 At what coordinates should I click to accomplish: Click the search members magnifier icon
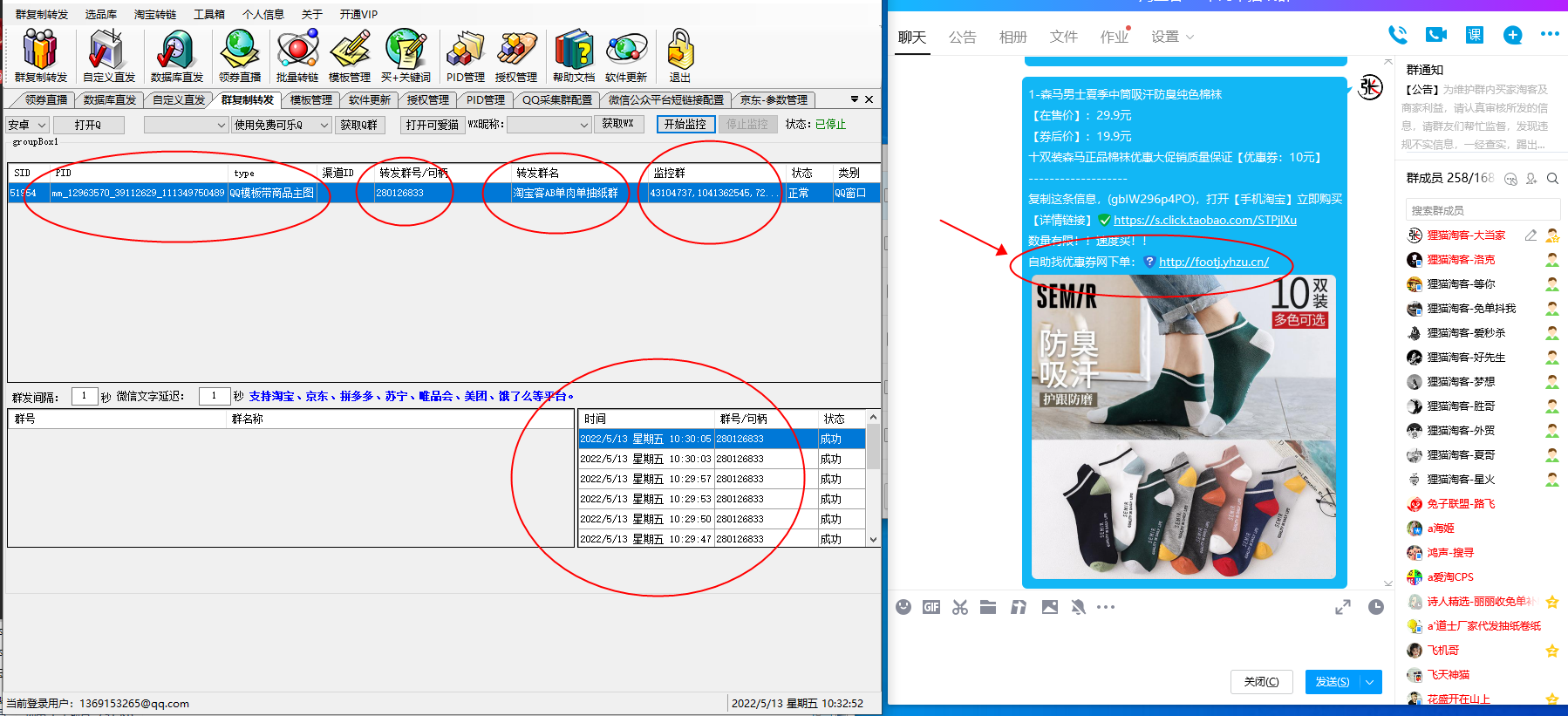(1552, 178)
